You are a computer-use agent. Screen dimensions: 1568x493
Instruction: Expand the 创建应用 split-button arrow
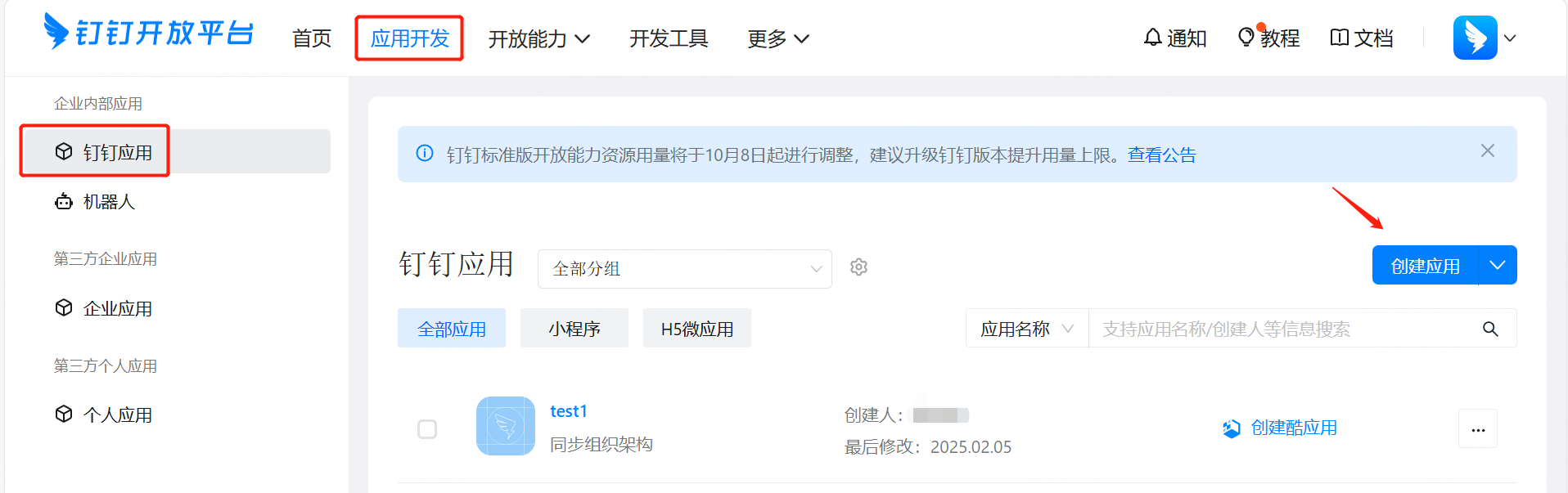click(x=1498, y=266)
